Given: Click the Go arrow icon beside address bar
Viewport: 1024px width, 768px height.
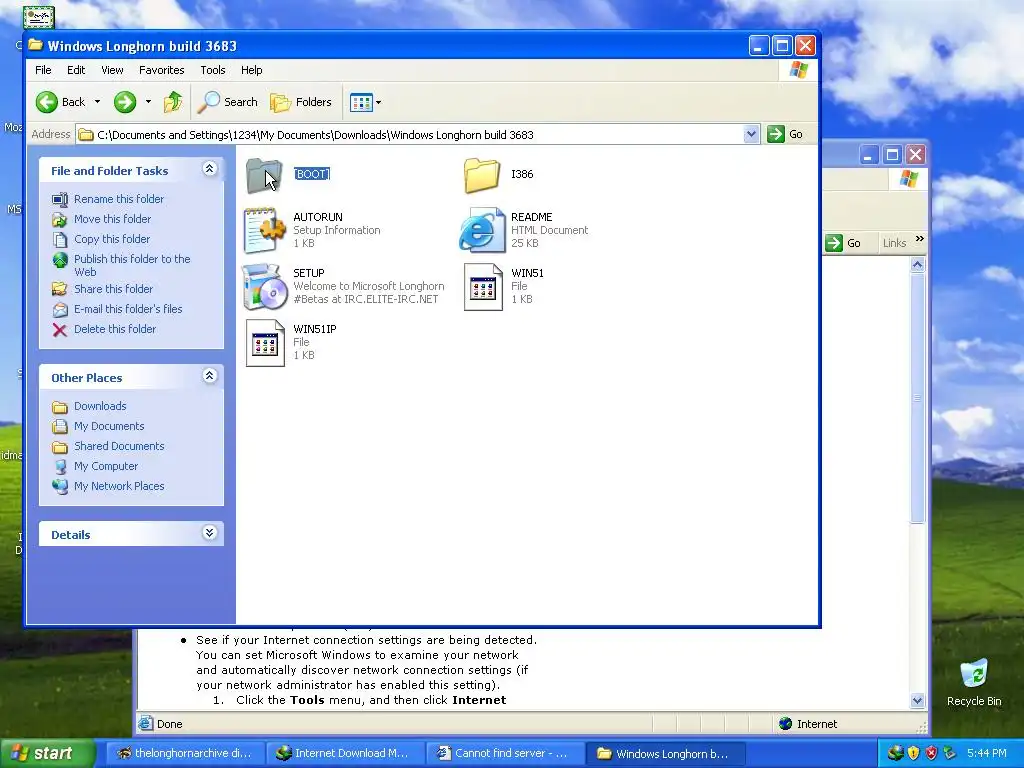Looking at the screenshot, I should (776, 134).
